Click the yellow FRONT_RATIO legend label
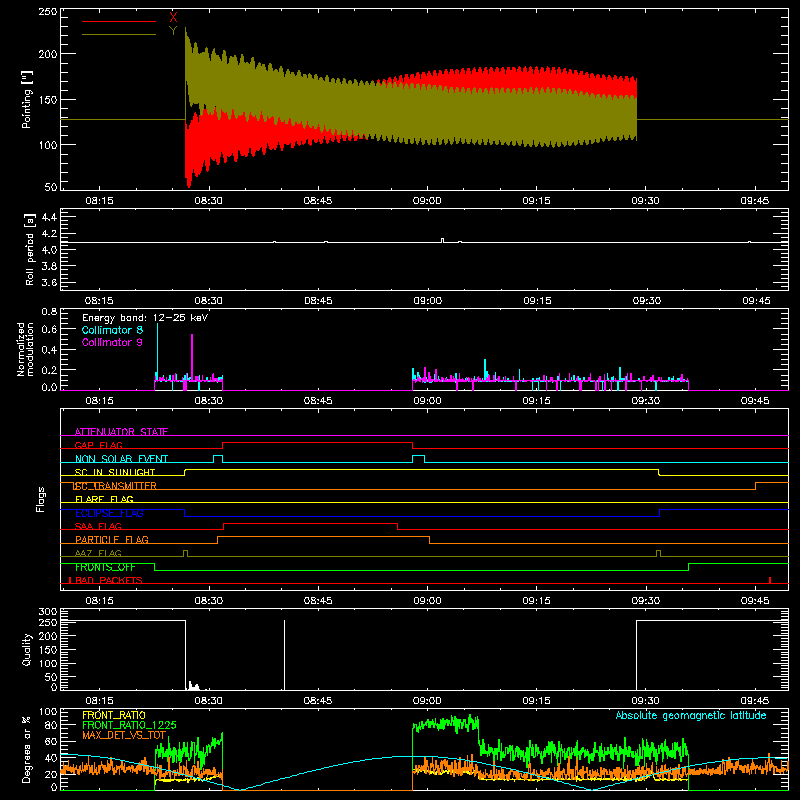 tap(114, 715)
